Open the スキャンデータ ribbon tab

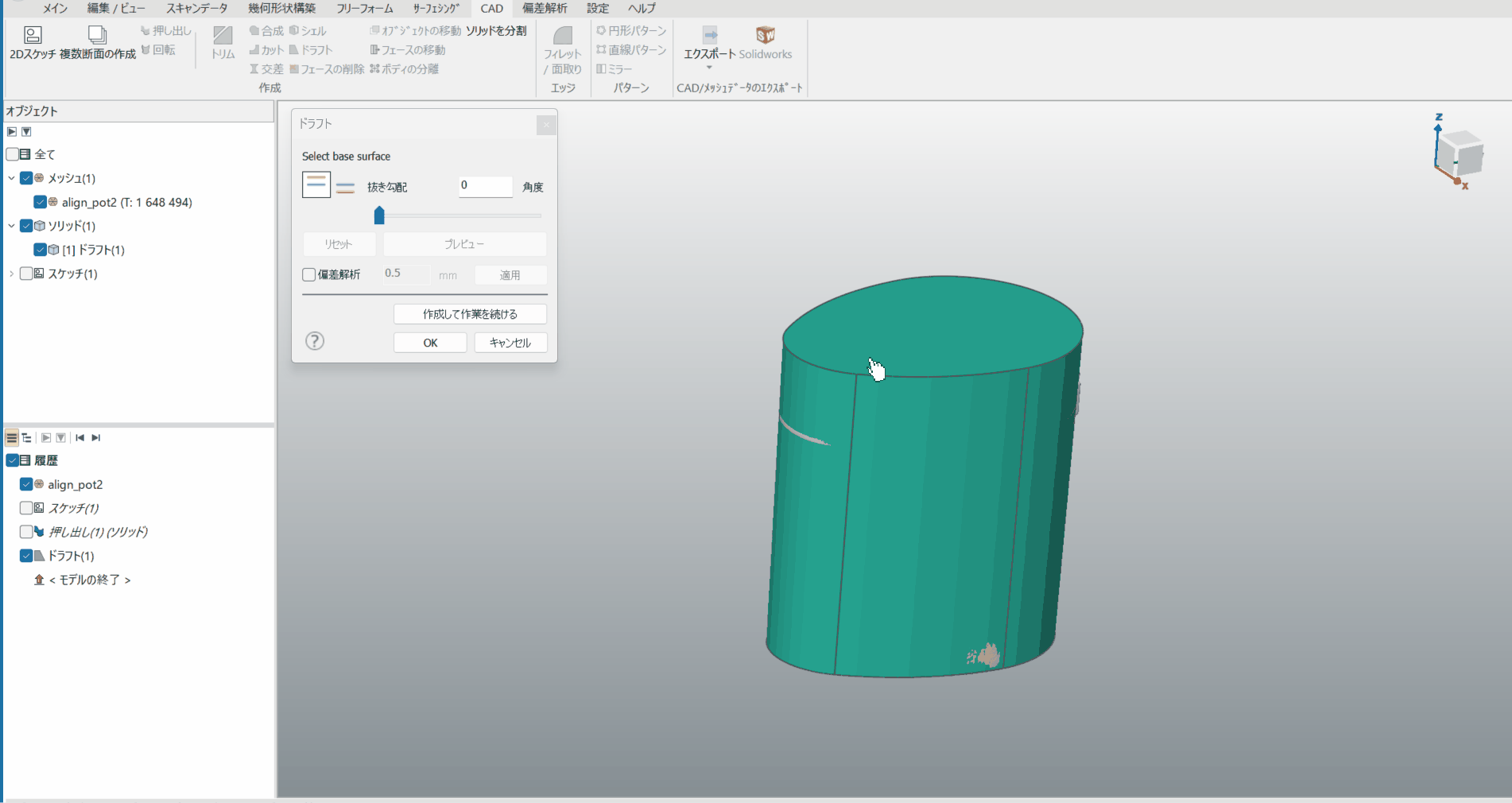click(x=196, y=8)
